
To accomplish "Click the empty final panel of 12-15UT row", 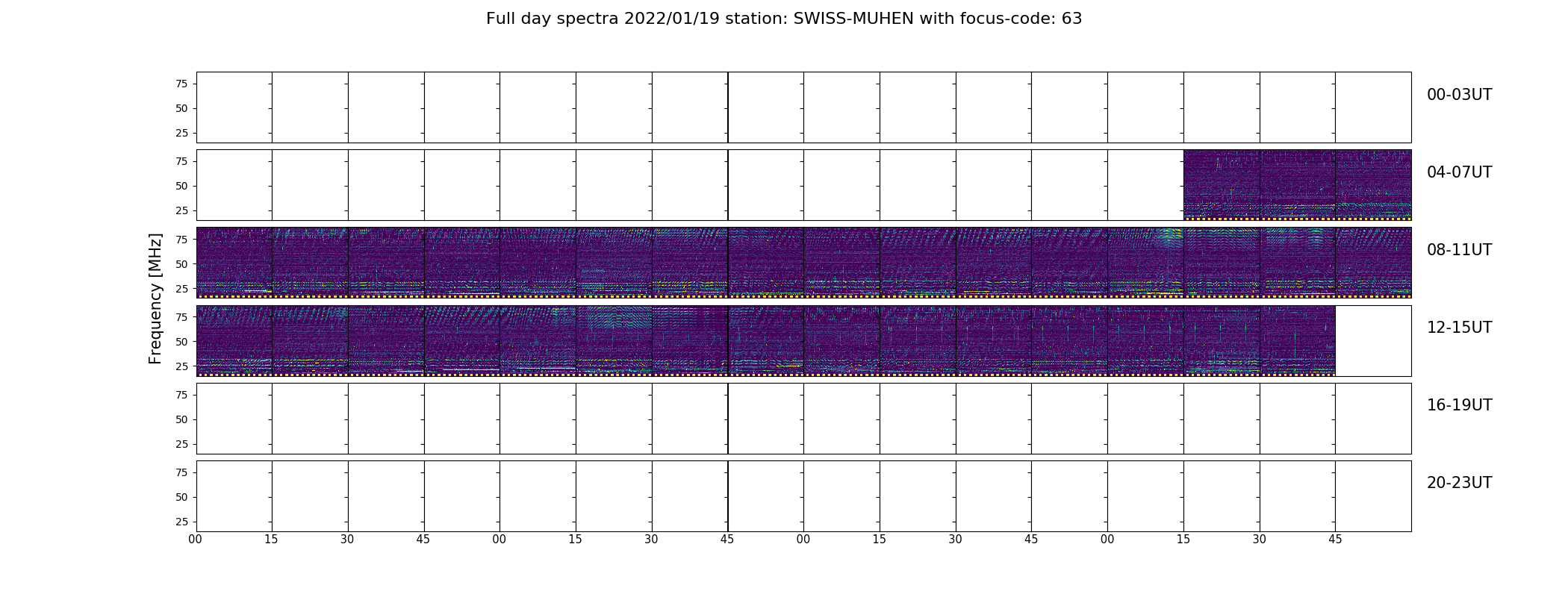I will 1373,340.
